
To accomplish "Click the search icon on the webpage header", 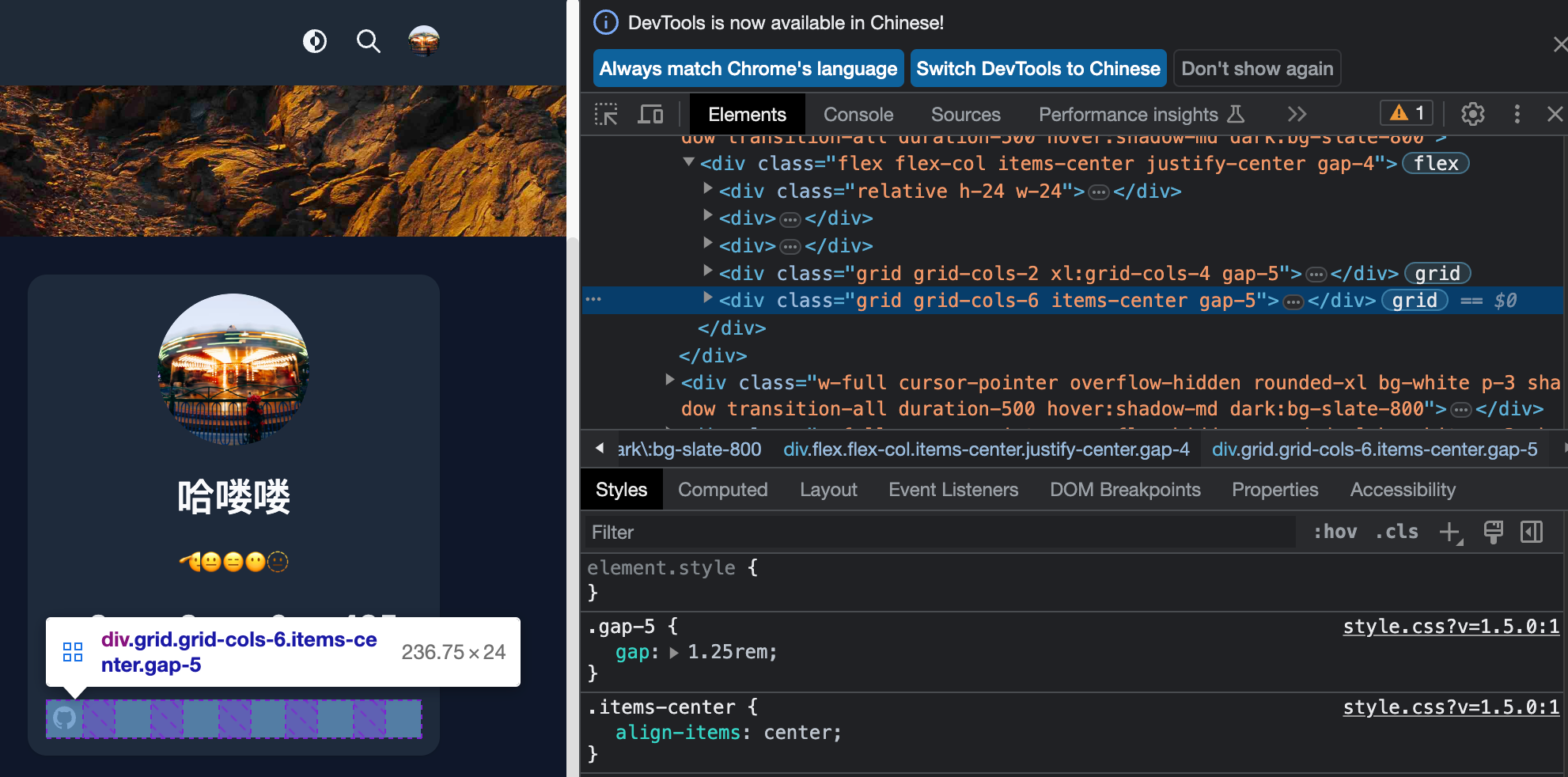I will (369, 41).
